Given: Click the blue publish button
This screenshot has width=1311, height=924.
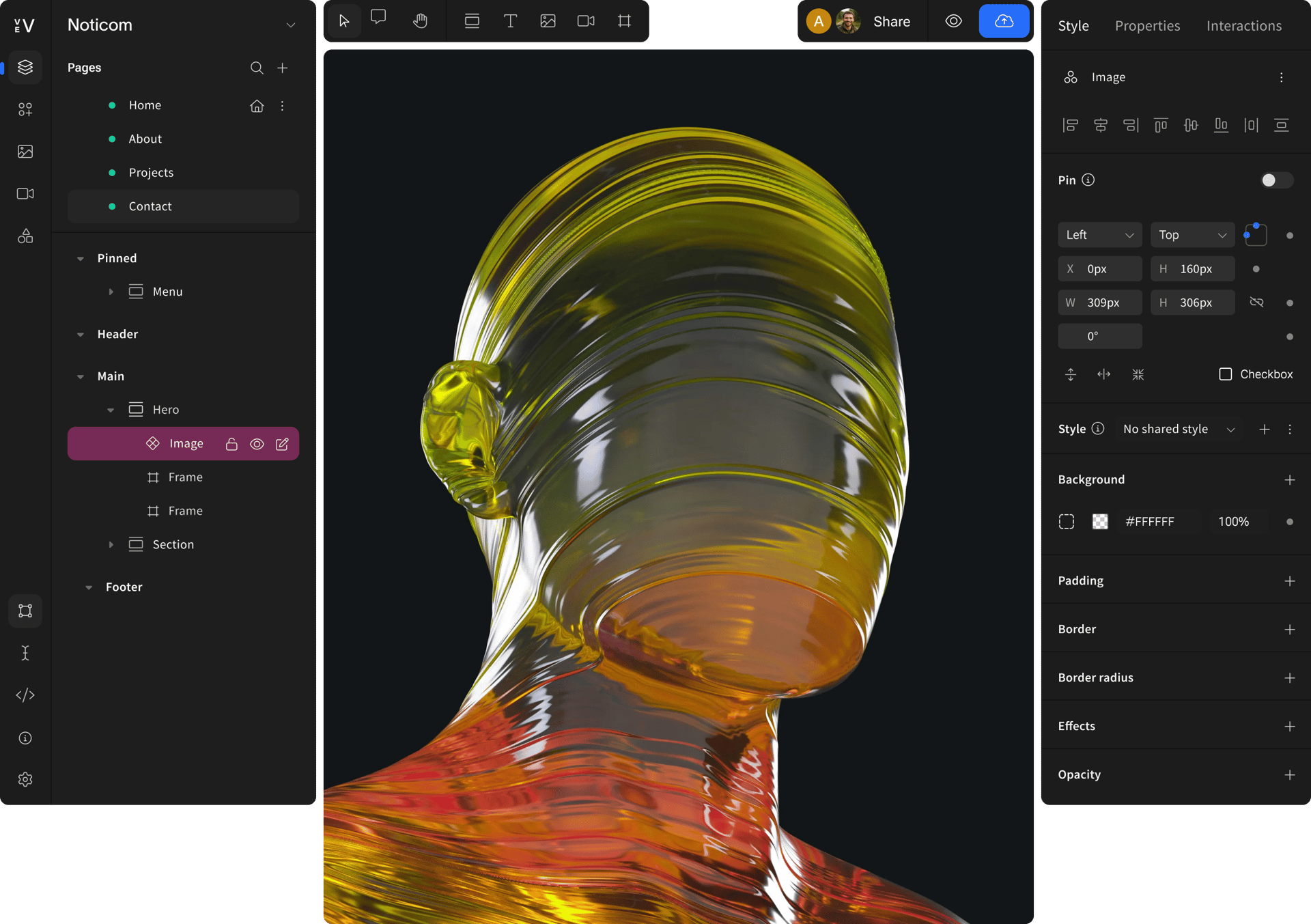Looking at the screenshot, I should click(x=1004, y=21).
